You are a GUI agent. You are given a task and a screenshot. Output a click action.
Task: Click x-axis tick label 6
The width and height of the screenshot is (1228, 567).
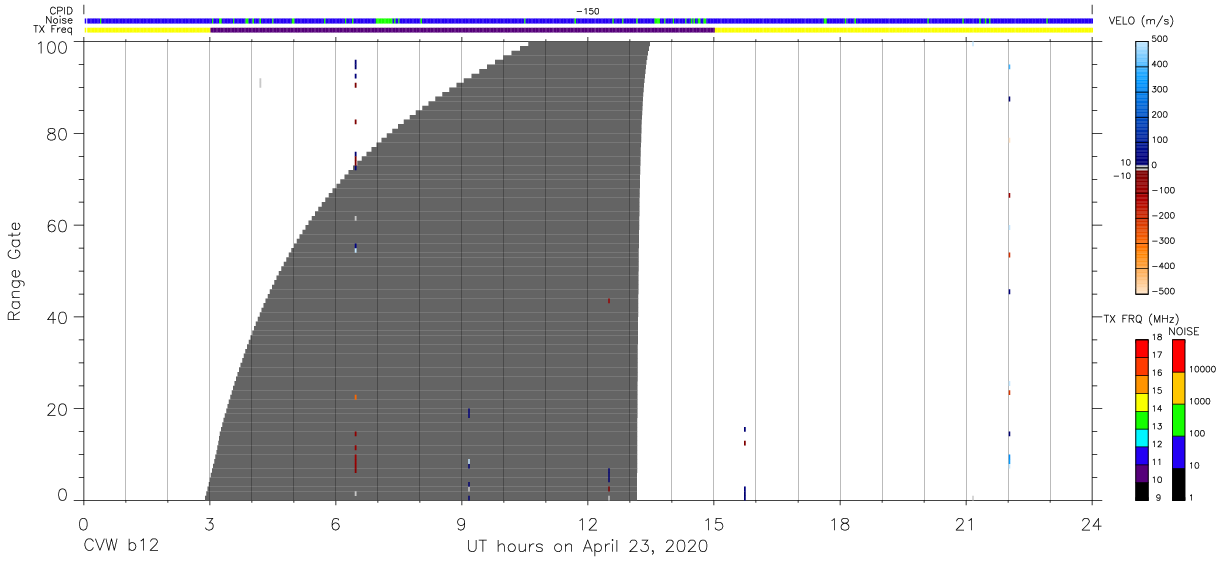[335, 523]
